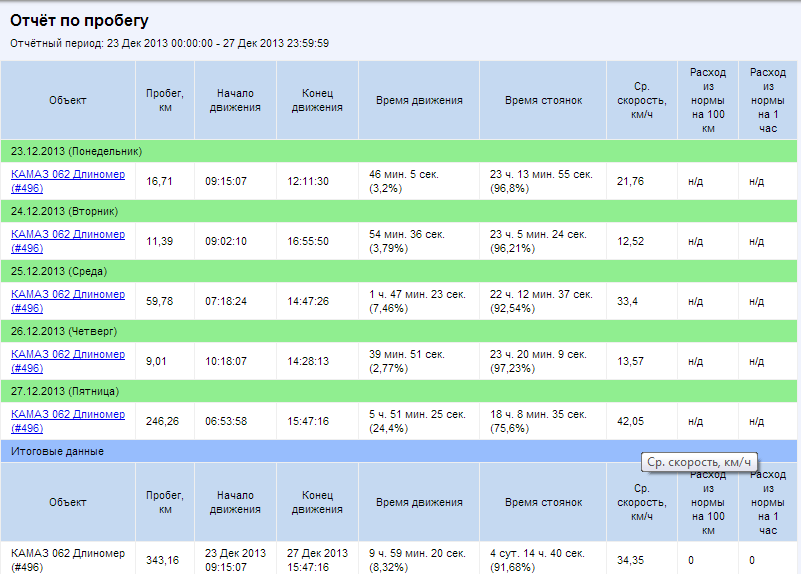Click the top 'Время движения' column header
Viewport: 801px width, 574px height.
(419, 100)
